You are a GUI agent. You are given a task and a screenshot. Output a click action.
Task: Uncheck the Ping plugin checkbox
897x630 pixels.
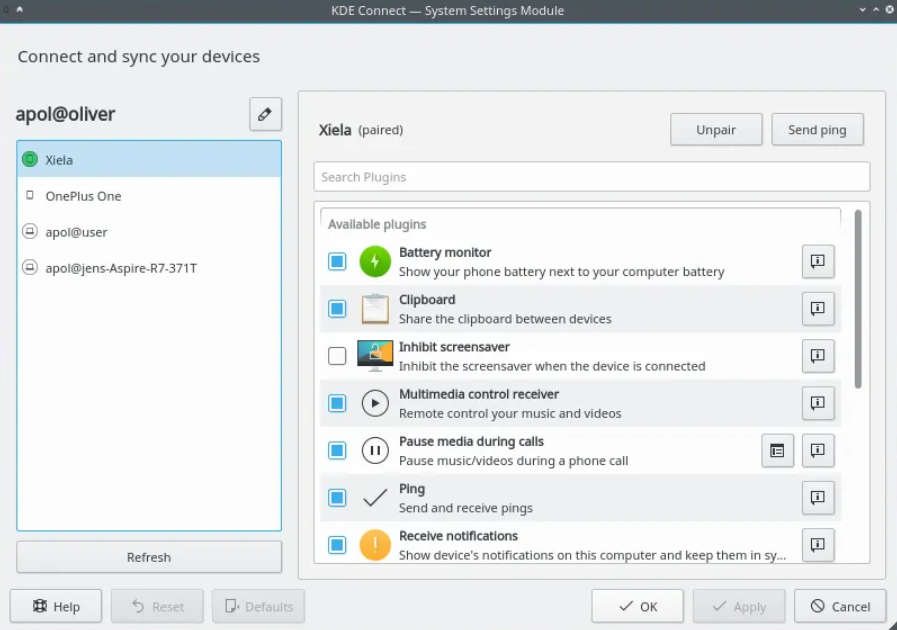pos(337,498)
